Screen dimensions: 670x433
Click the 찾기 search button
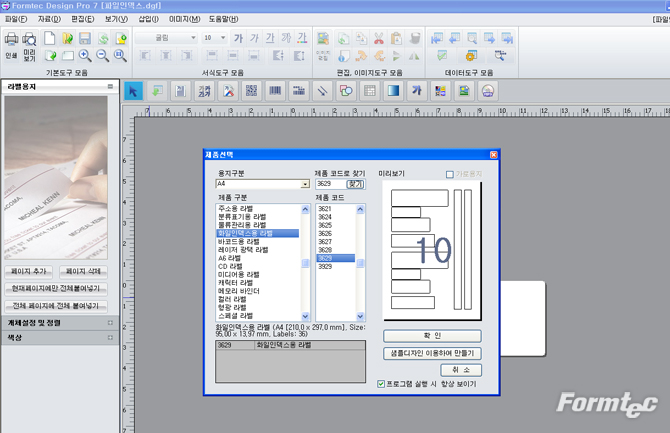[x=356, y=184]
